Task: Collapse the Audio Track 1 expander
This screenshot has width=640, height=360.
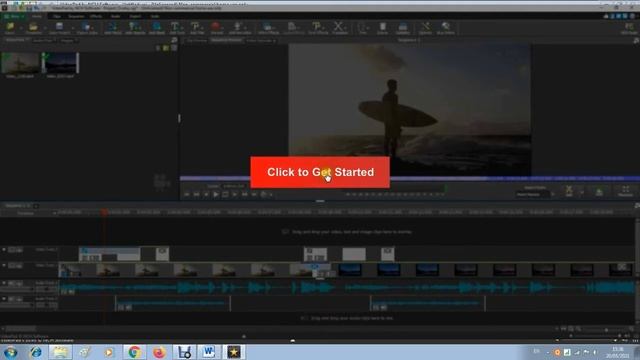Action: point(4,283)
